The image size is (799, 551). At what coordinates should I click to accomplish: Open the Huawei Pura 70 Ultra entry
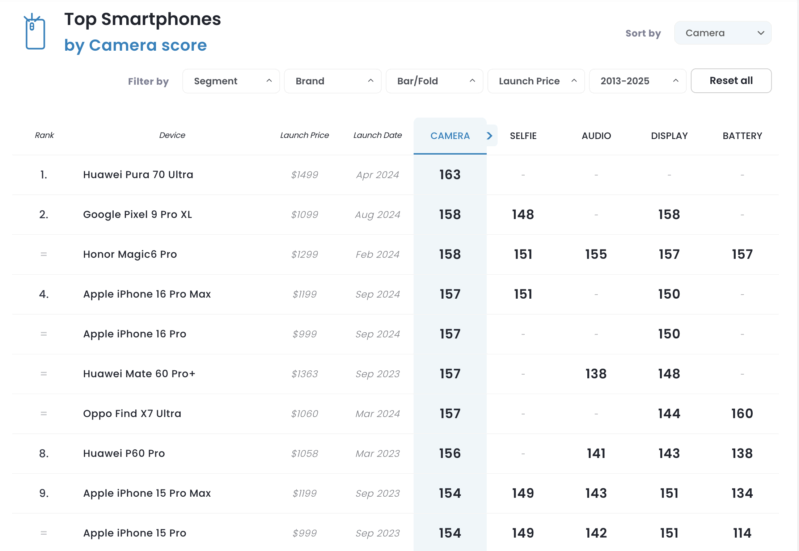click(138, 175)
